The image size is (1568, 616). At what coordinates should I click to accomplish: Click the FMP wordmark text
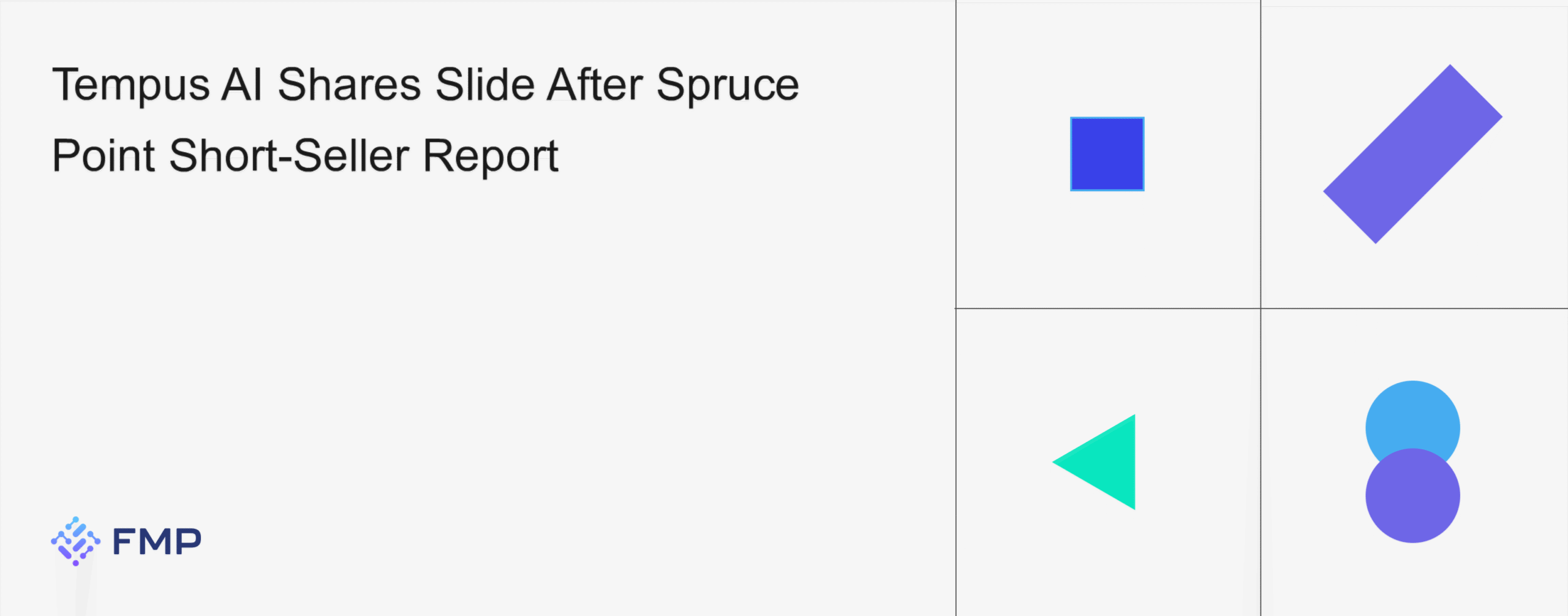pyautogui.click(x=157, y=542)
